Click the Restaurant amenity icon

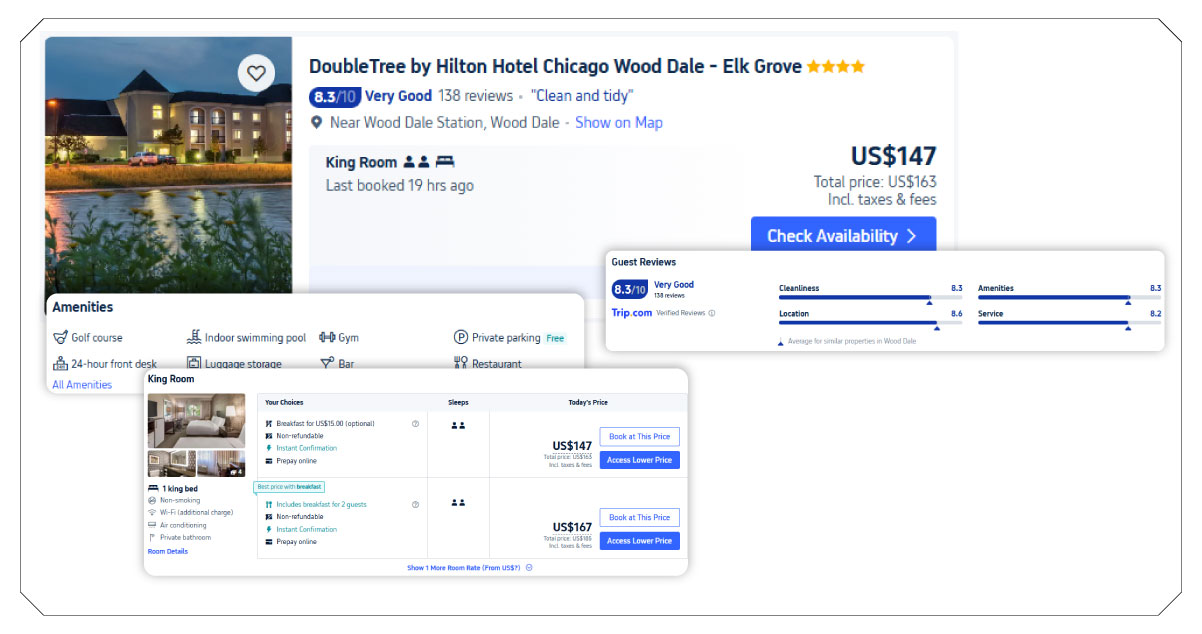click(462, 363)
